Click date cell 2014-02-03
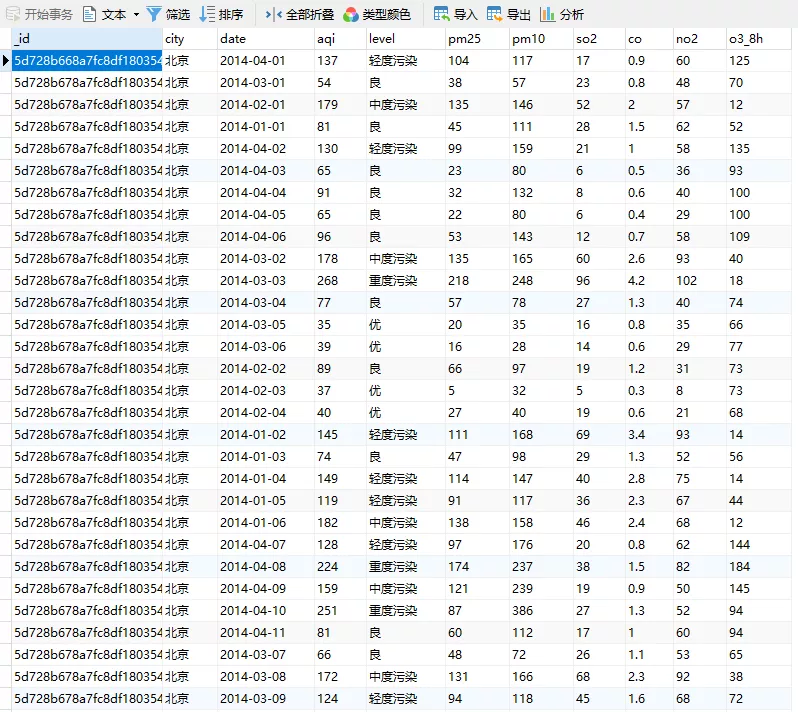Viewport: 798px width, 712px height. click(x=266, y=390)
